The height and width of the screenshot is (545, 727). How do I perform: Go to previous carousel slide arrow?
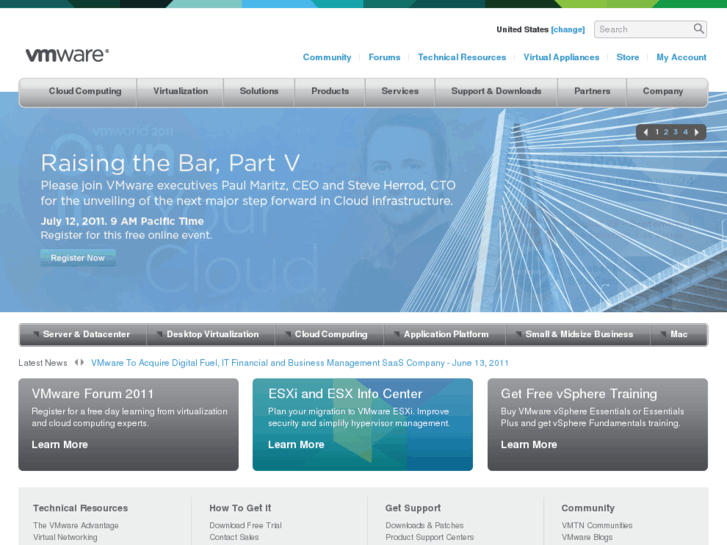(x=645, y=132)
